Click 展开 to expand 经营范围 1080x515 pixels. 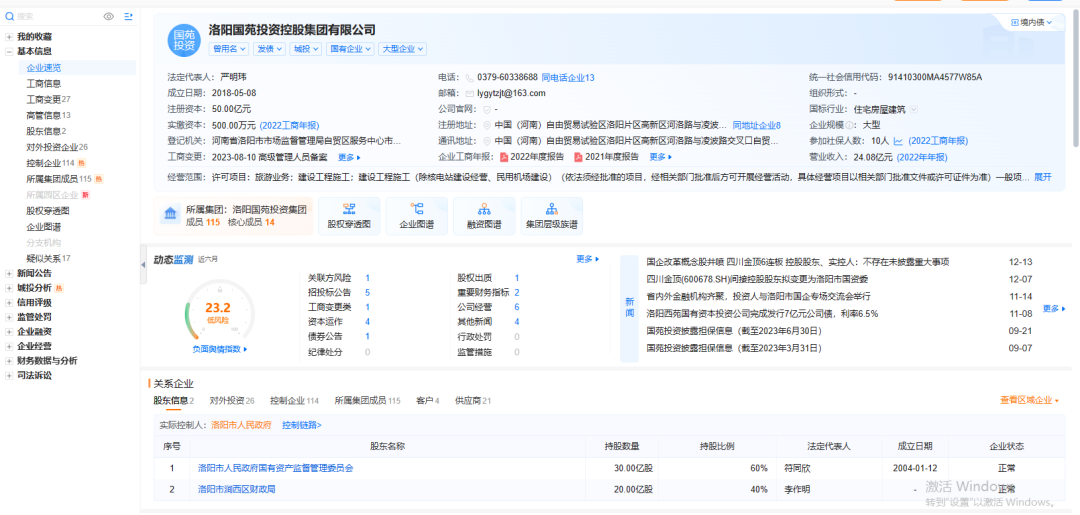1043,177
